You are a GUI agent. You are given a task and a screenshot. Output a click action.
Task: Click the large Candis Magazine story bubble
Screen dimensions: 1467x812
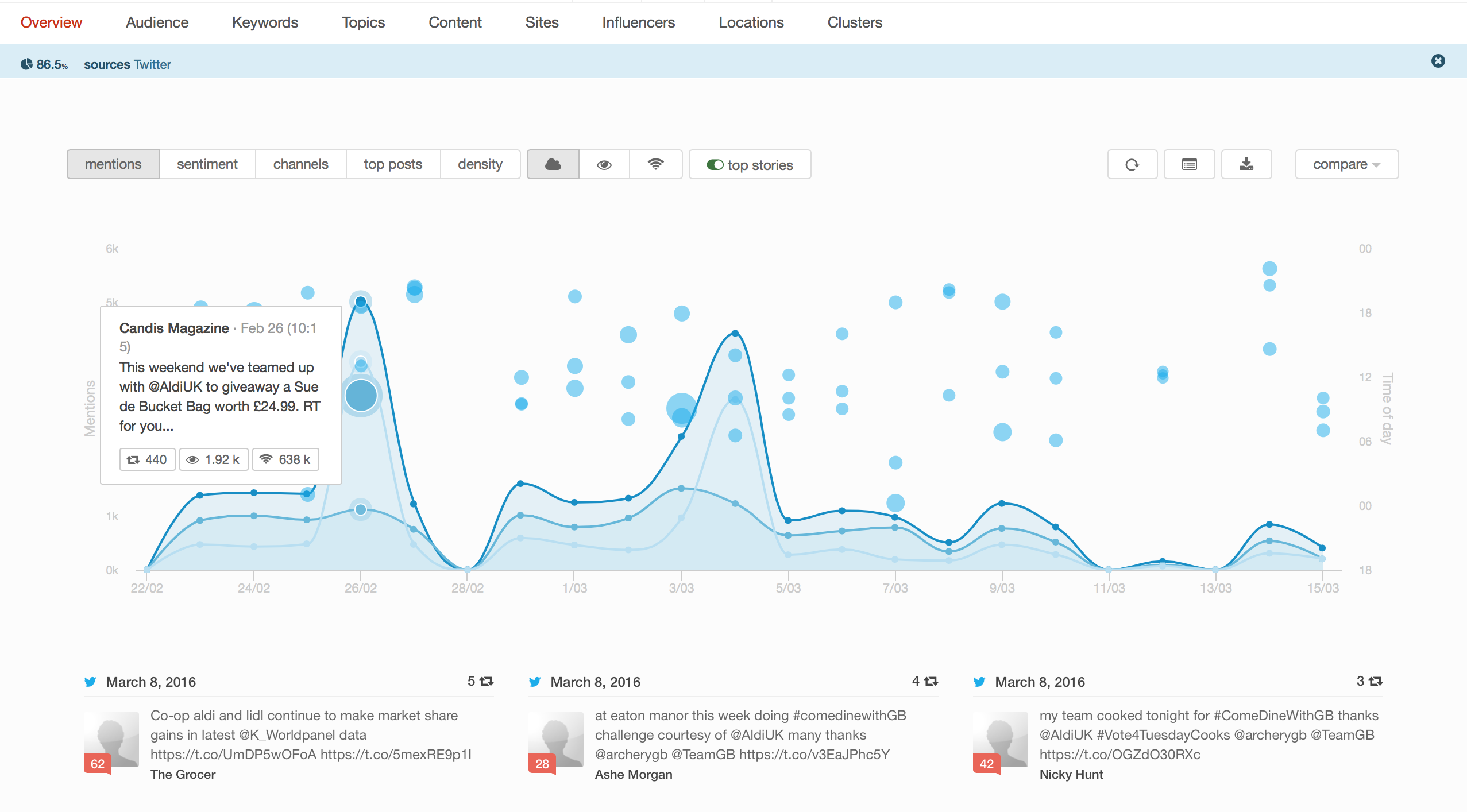(361, 396)
